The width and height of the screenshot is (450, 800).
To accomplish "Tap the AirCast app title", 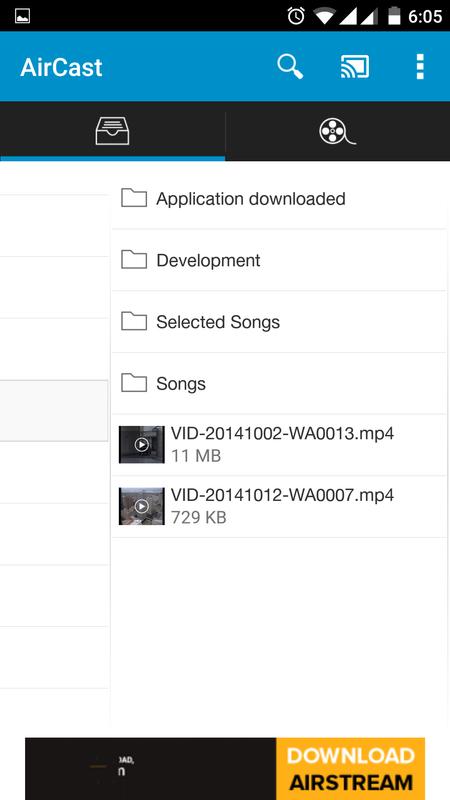I will click(x=61, y=67).
